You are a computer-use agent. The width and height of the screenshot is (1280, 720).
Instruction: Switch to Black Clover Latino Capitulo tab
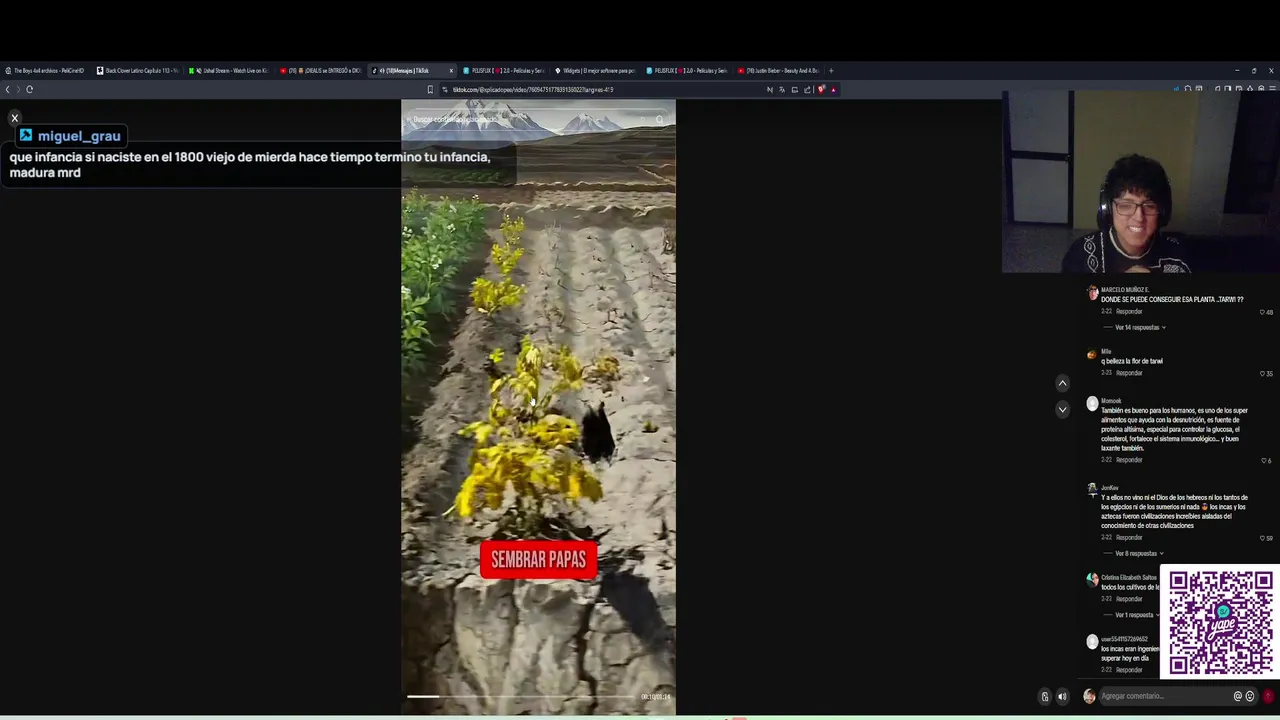point(137,70)
